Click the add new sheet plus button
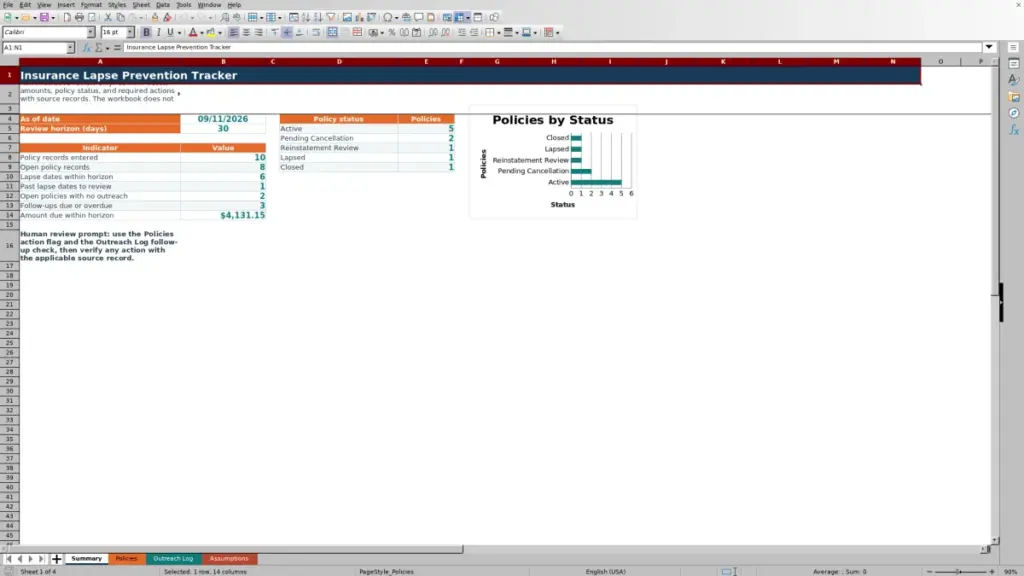Viewport: 1024px width, 576px height. pos(56,559)
